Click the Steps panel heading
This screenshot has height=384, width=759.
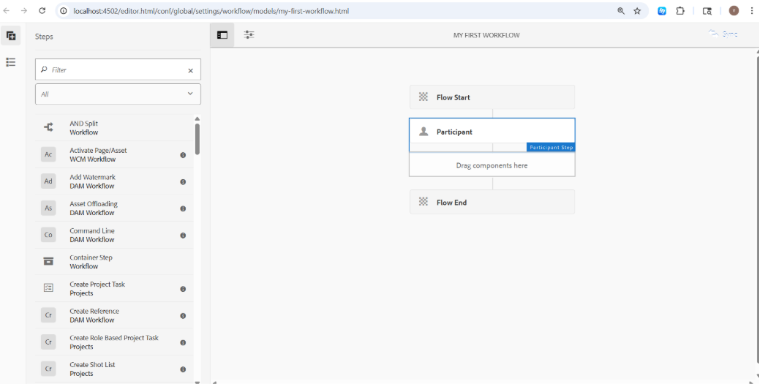(x=44, y=37)
